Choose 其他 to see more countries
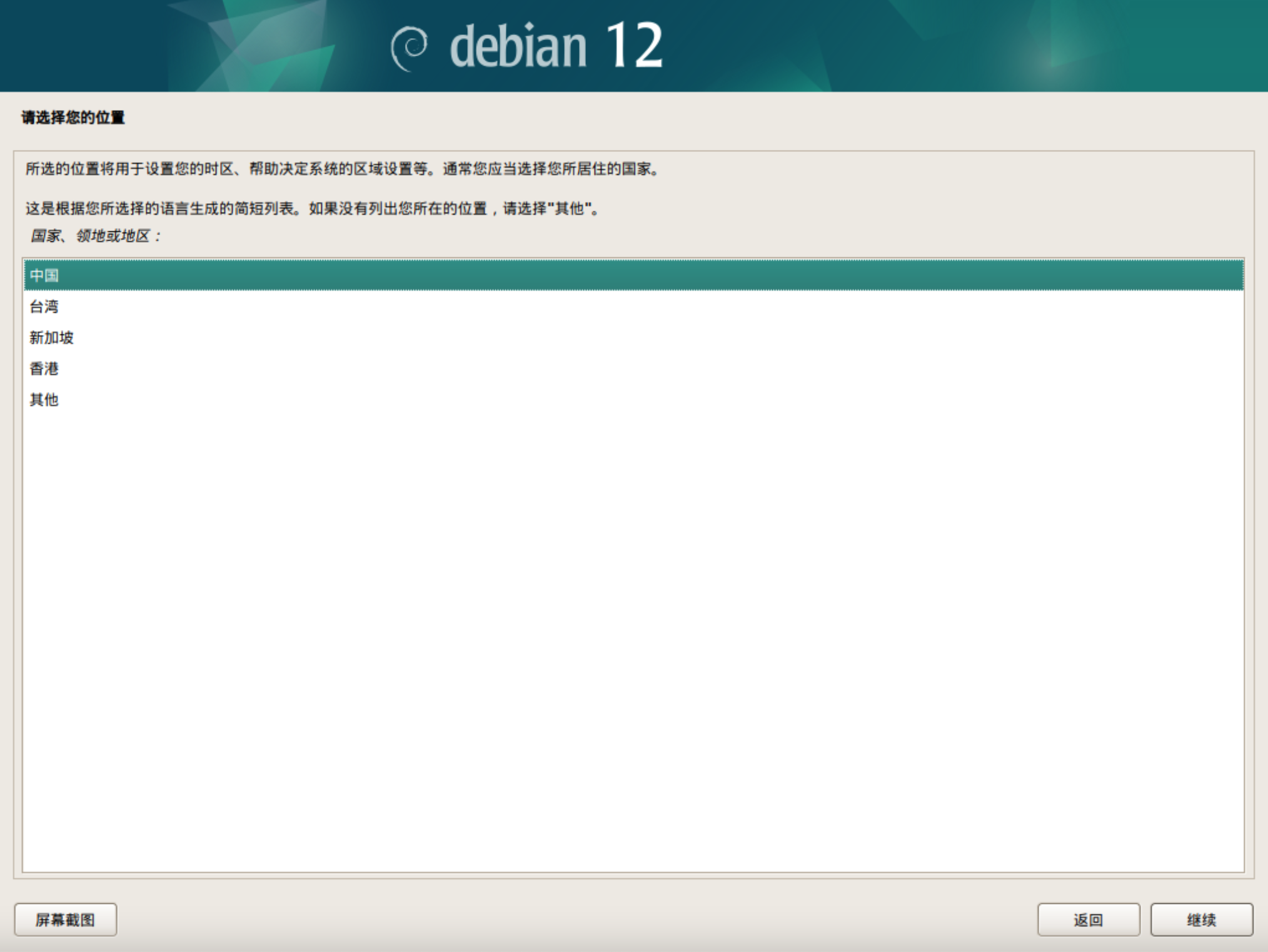Image resolution: width=1268 pixels, height=952 pixels. pyautogui.click(x=44, y=399)
